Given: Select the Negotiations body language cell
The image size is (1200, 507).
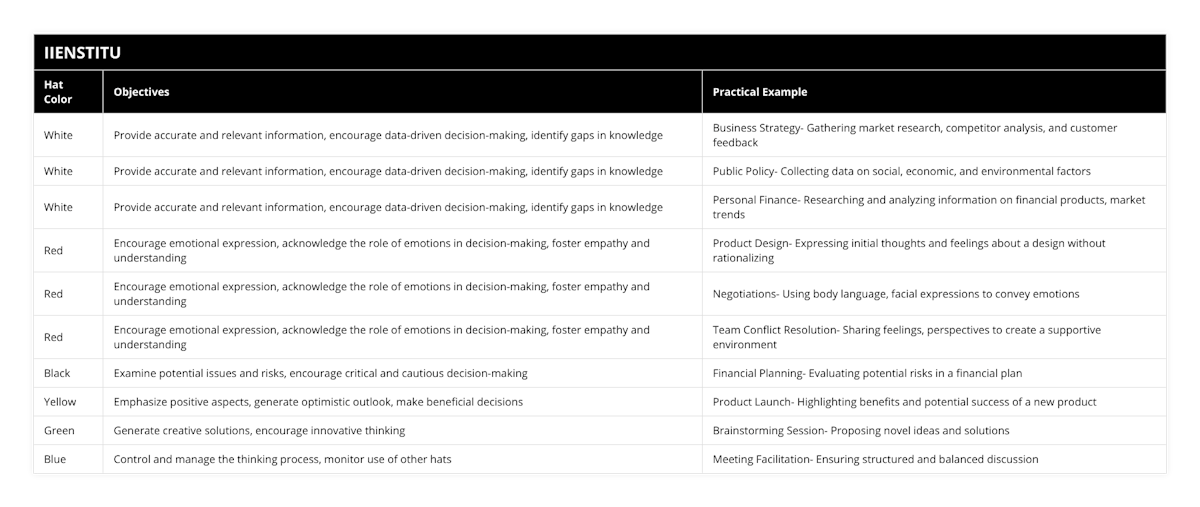Looking at the screenshot, I should pos(895,294).
